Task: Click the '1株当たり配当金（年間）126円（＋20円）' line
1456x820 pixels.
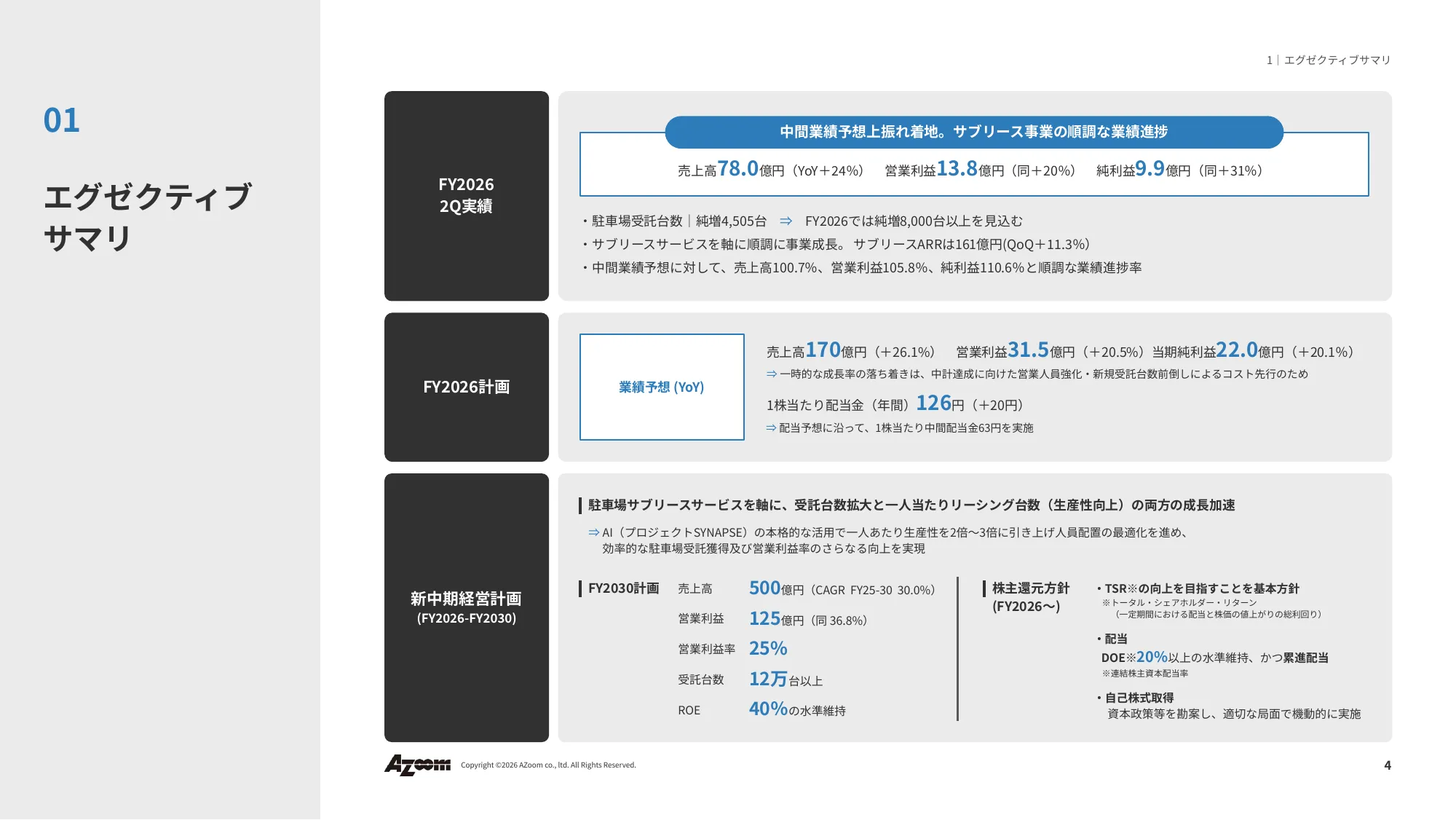Action: [895, 403]
